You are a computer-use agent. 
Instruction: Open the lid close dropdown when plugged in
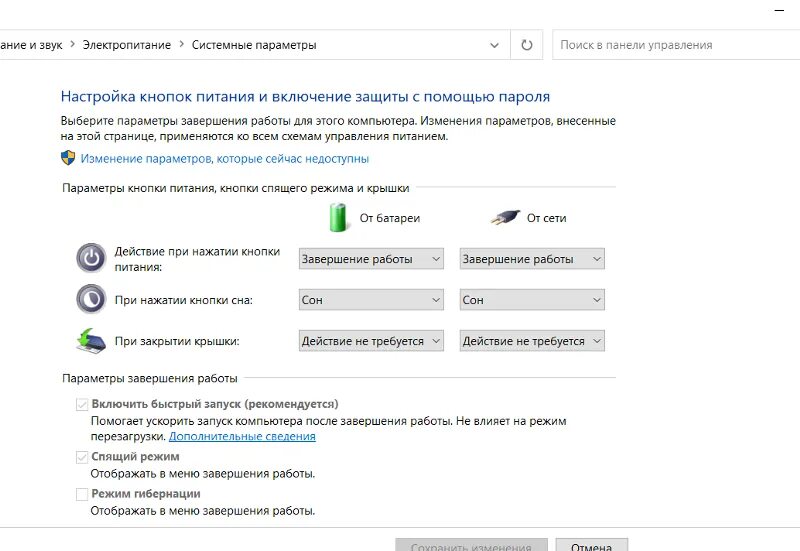click(x=532, y=341)
